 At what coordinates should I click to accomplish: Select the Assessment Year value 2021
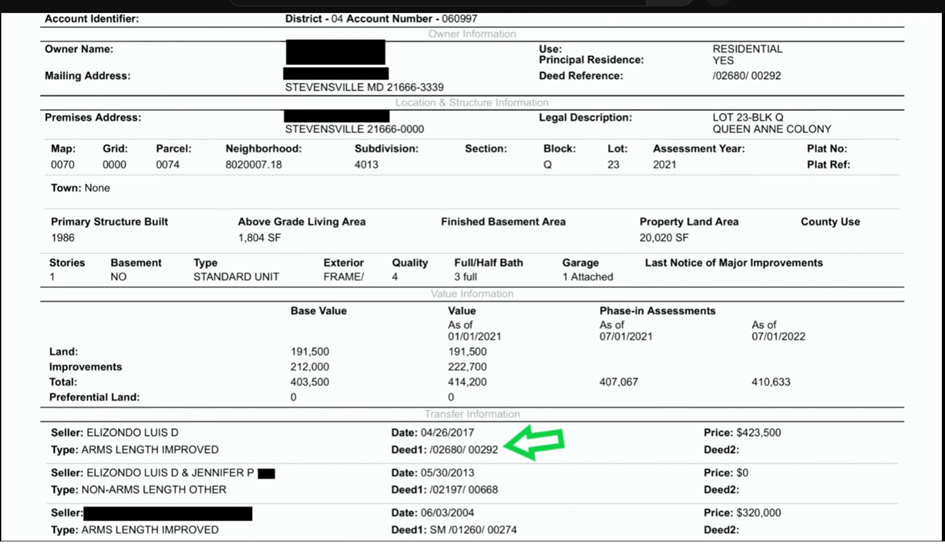coord(665,164)
